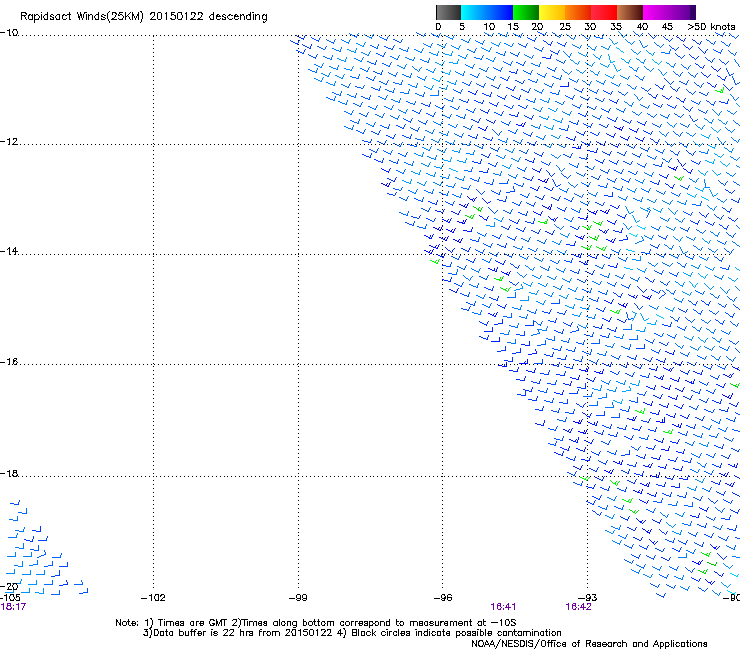Click the 'Times are GMT' note line
This screenshot has width=740, height=650.
tap(316, 623)
